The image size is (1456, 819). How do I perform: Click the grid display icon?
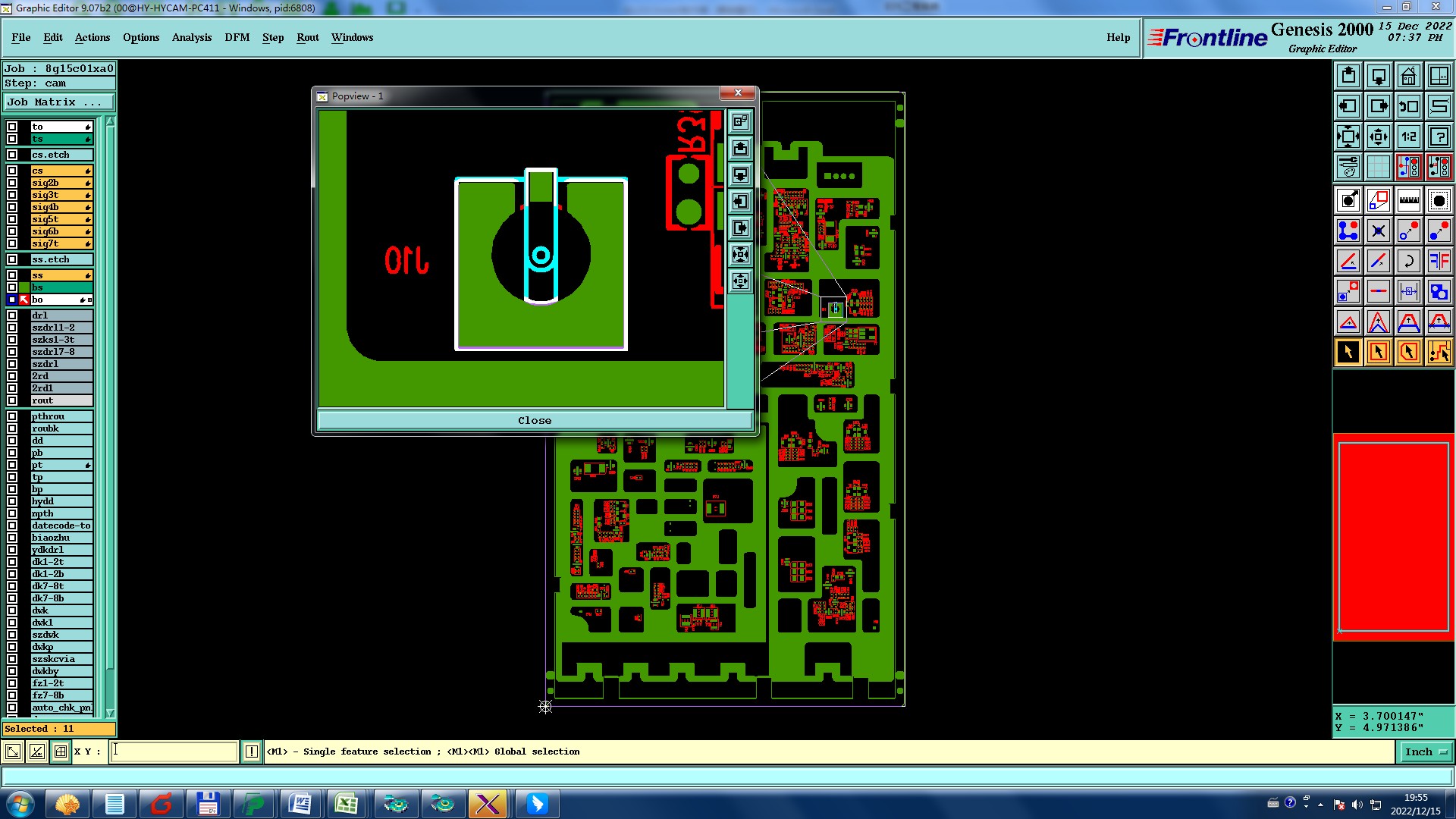coord(1378,167)
